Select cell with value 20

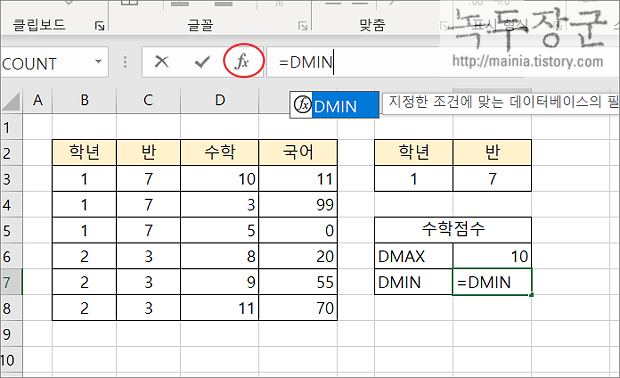pos(298,256)
